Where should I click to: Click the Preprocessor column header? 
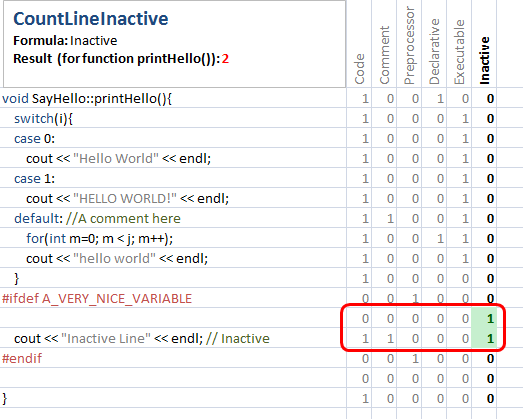[409, 46]
